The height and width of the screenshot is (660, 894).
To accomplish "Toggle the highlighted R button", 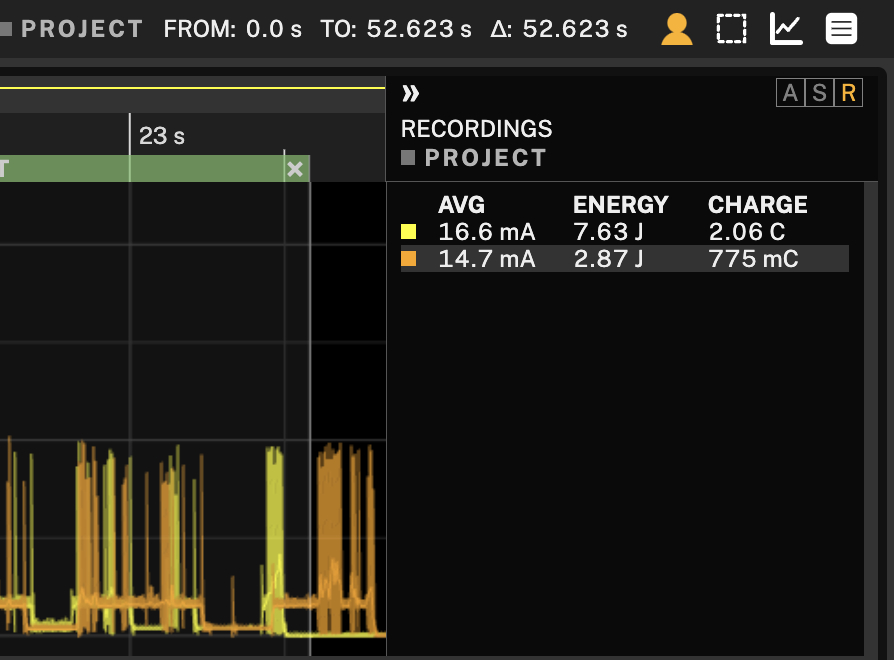I will click(848, 94).
